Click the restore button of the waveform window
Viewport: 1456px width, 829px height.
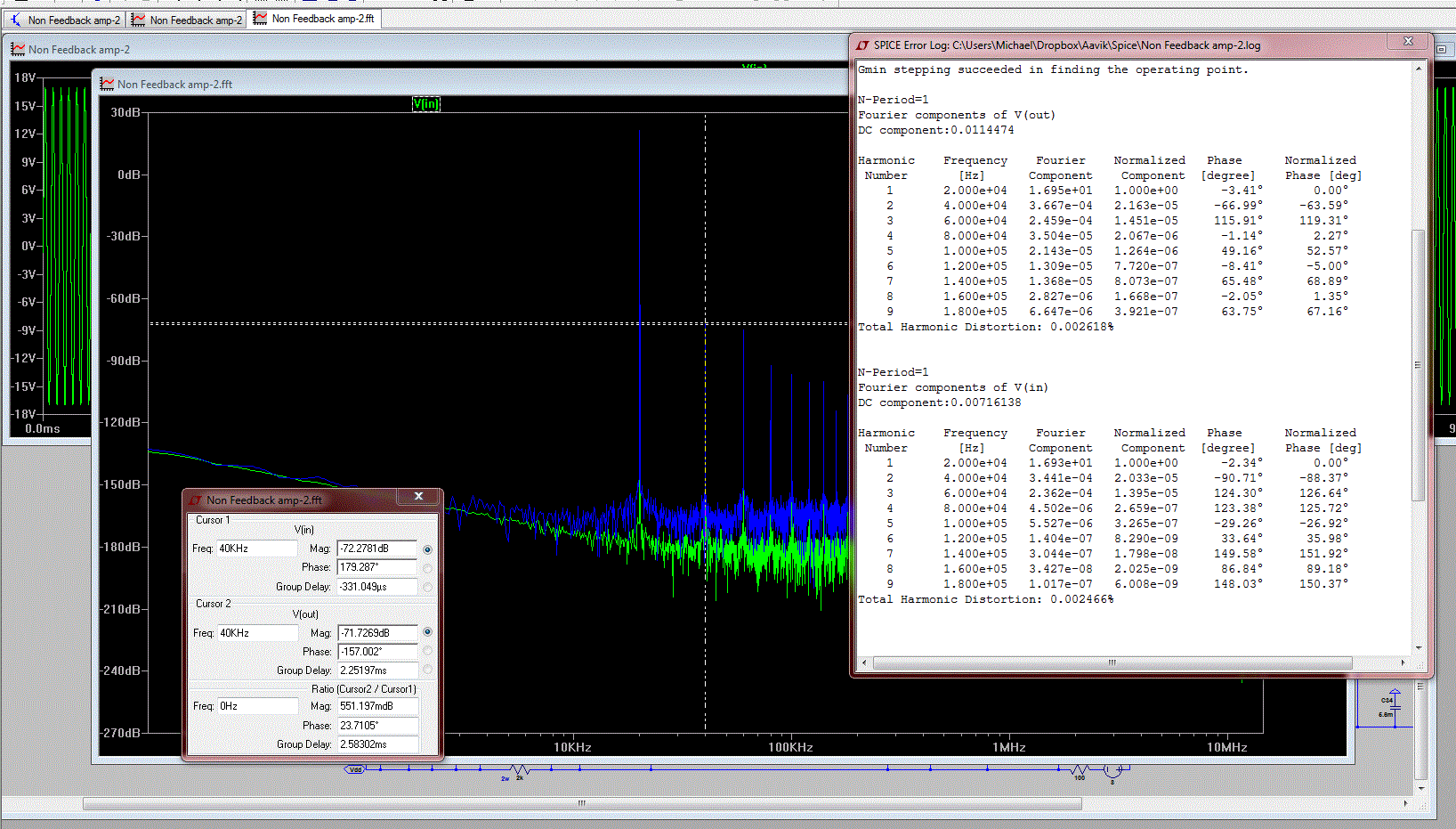(1442, 50)
